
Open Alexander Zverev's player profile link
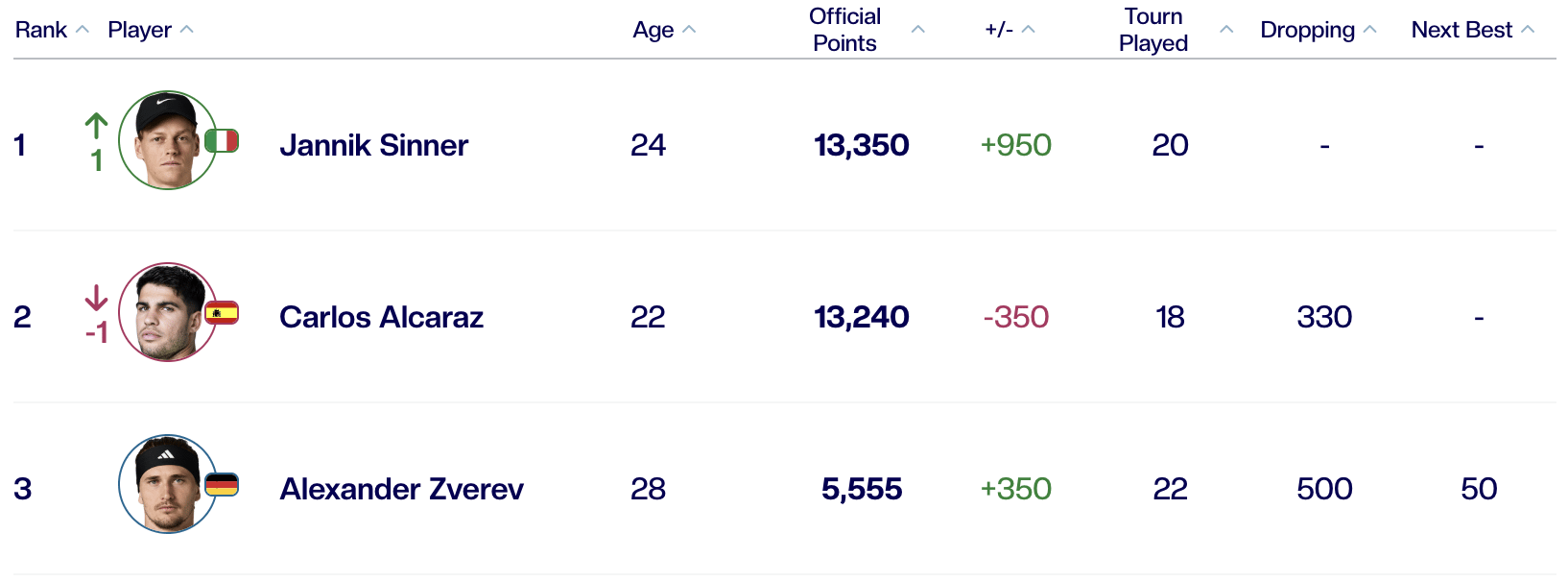click(x=401, y=489)
